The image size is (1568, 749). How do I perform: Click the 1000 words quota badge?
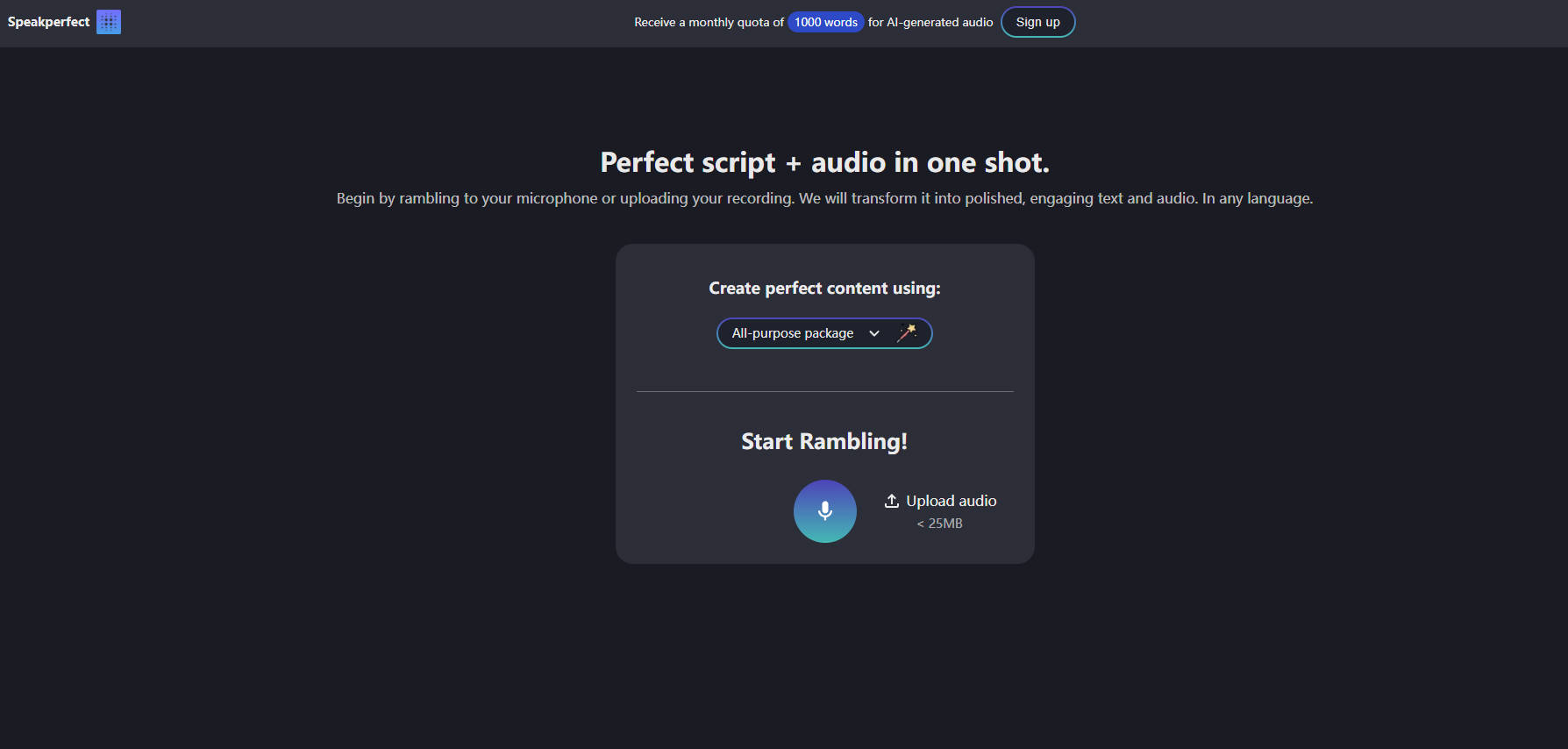pyautogui.click(x=825, y=22)
